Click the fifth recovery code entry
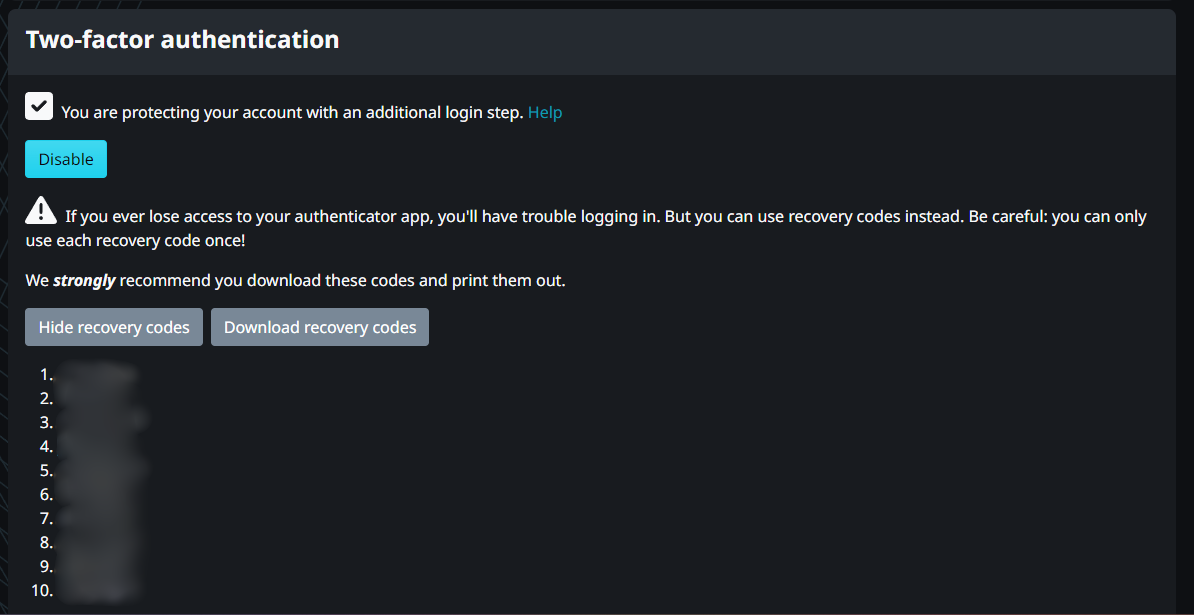Viewport: 1194px width, 615px height. click(x=100, y=471)
